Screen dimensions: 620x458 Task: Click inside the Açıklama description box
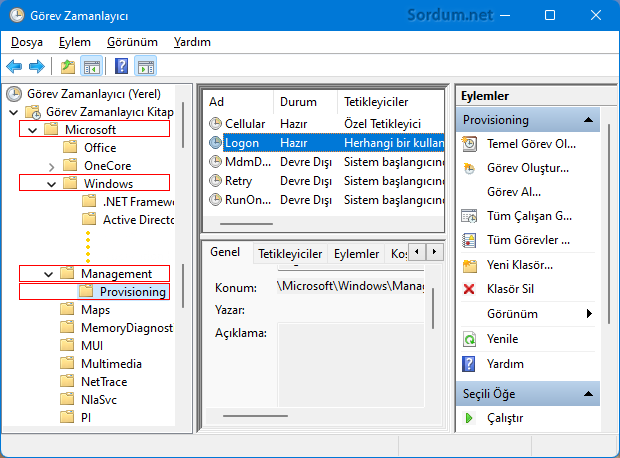click(351, 365)
